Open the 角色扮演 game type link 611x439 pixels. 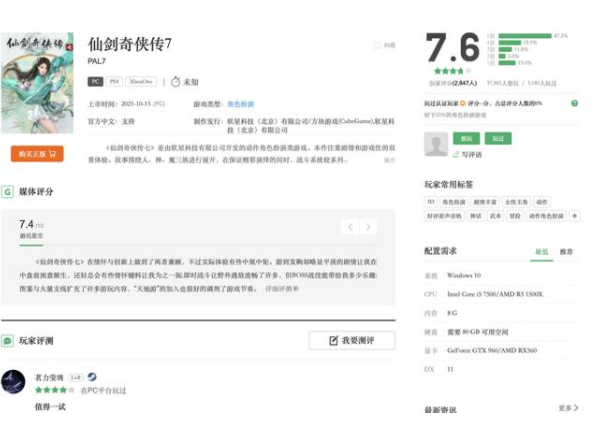[240, 104]
